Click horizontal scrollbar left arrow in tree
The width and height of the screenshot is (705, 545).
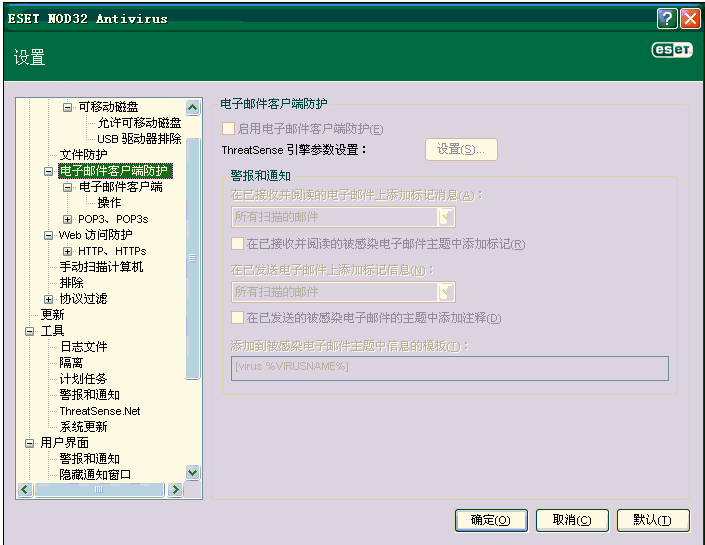24,490
